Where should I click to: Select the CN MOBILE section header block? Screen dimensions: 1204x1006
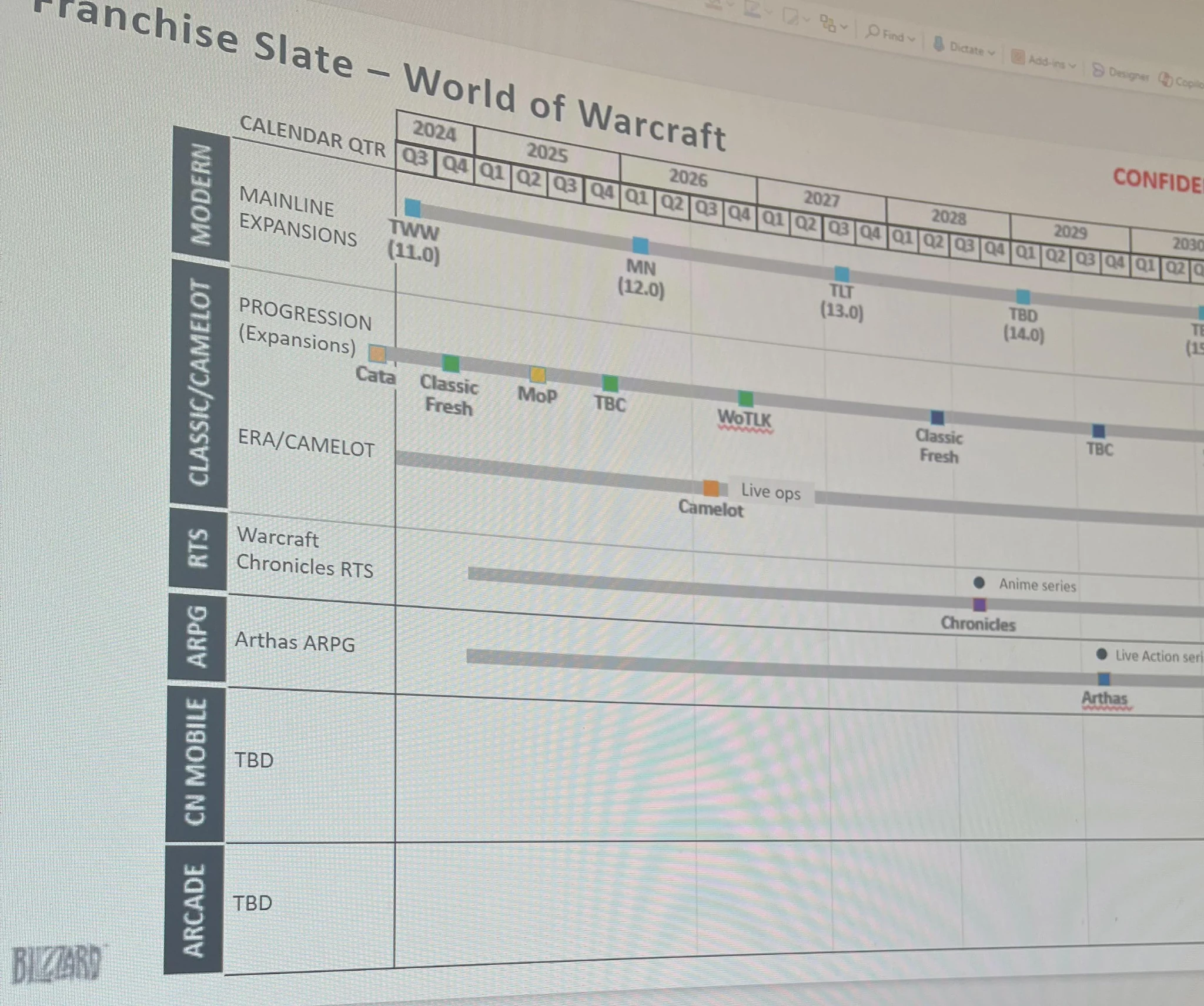point(195,763)
